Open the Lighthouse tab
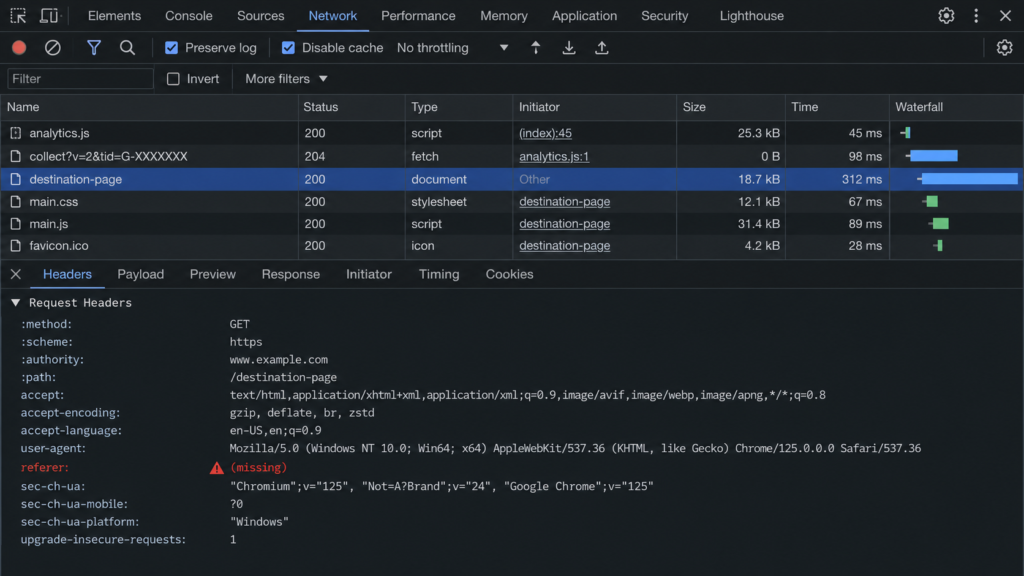The image size is (1024, 576). tap(752, 16)
